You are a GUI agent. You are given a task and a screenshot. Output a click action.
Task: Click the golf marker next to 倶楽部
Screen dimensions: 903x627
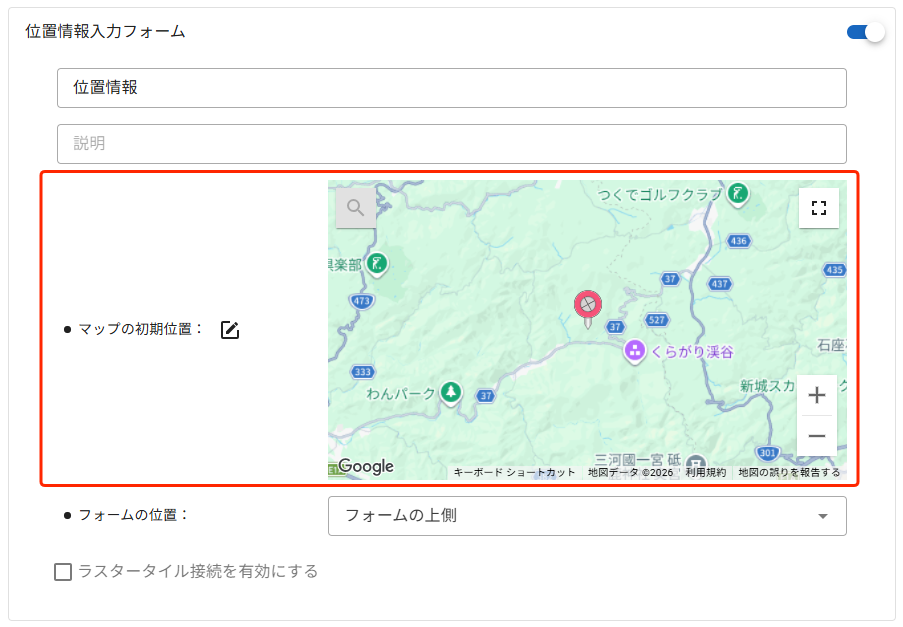(x=377, y=265)
